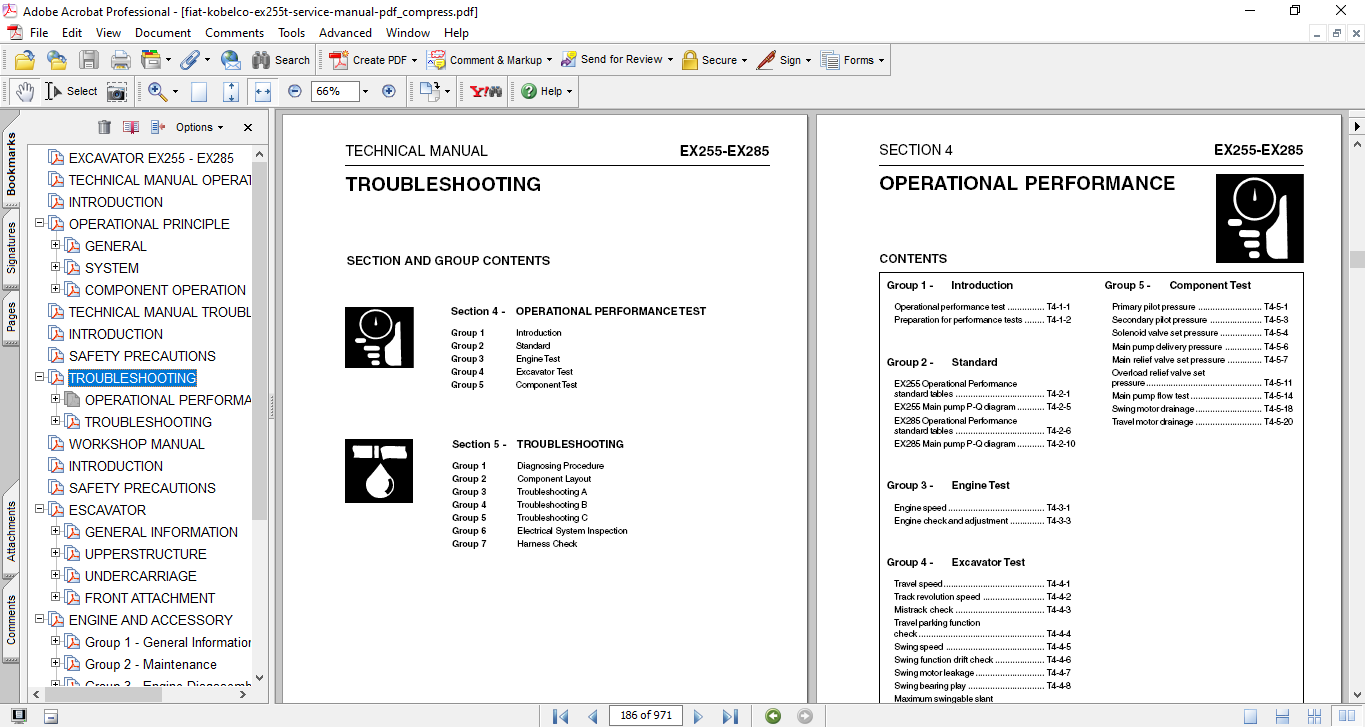Click the Save floppy disk icon
The image size is (1365, 727).
89,60
